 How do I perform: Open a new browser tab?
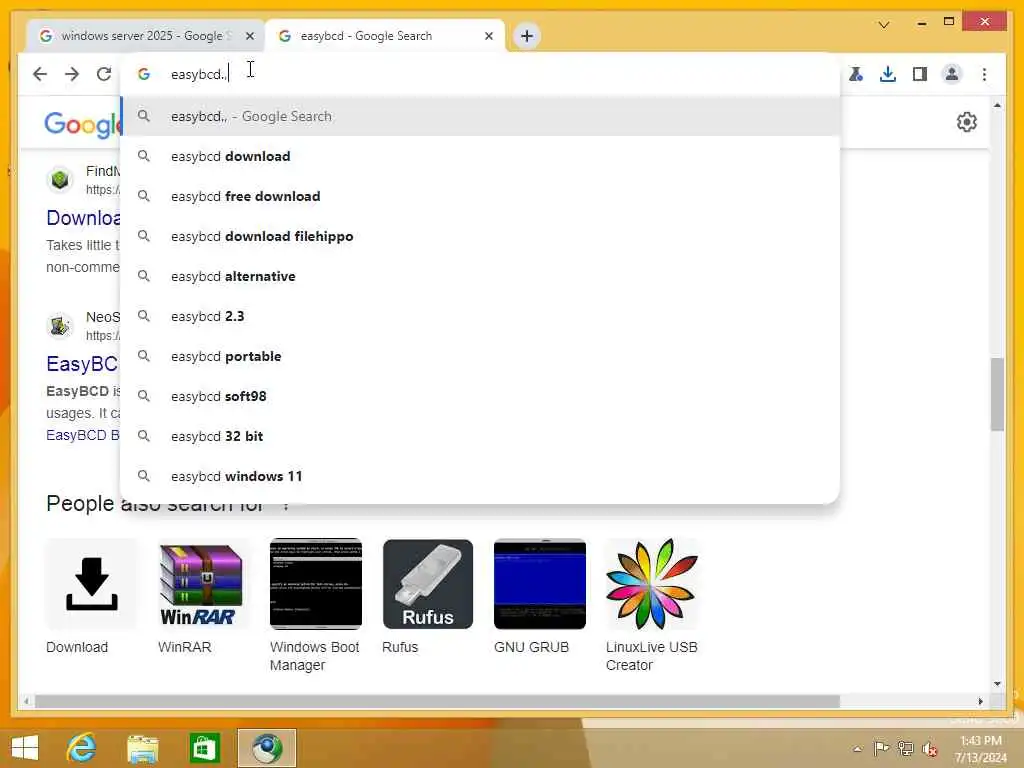[x=527, y=36]
